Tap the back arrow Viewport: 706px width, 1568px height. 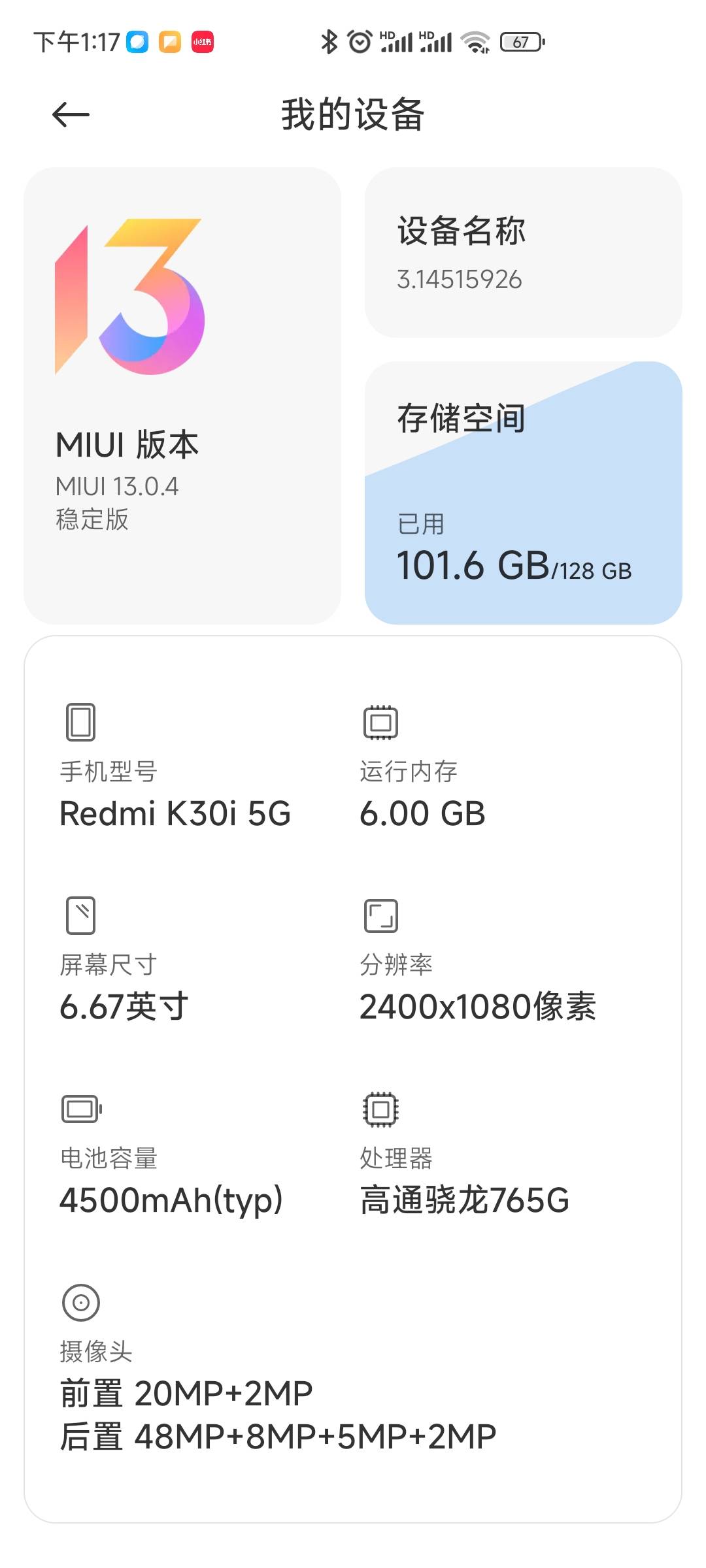click(x=71, y=115)
